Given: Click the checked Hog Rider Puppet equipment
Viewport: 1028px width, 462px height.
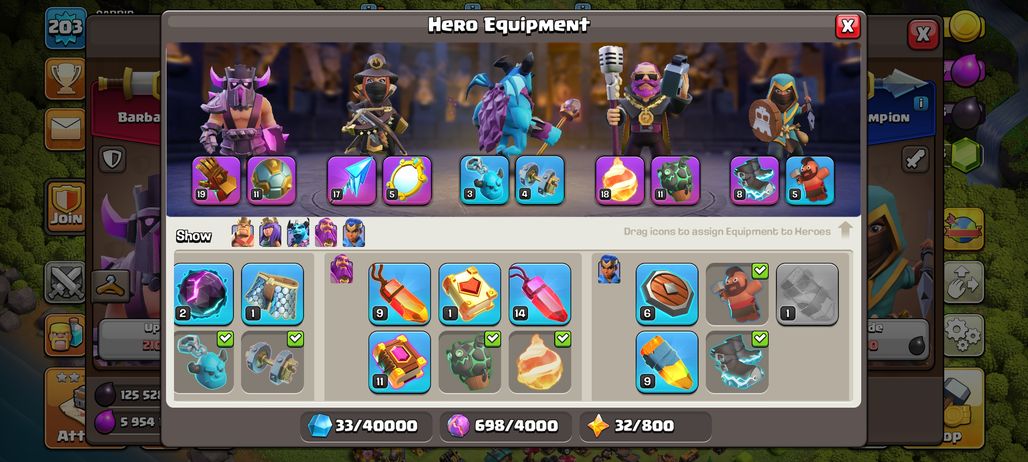Looking at the screenshot, I should 737,294.
